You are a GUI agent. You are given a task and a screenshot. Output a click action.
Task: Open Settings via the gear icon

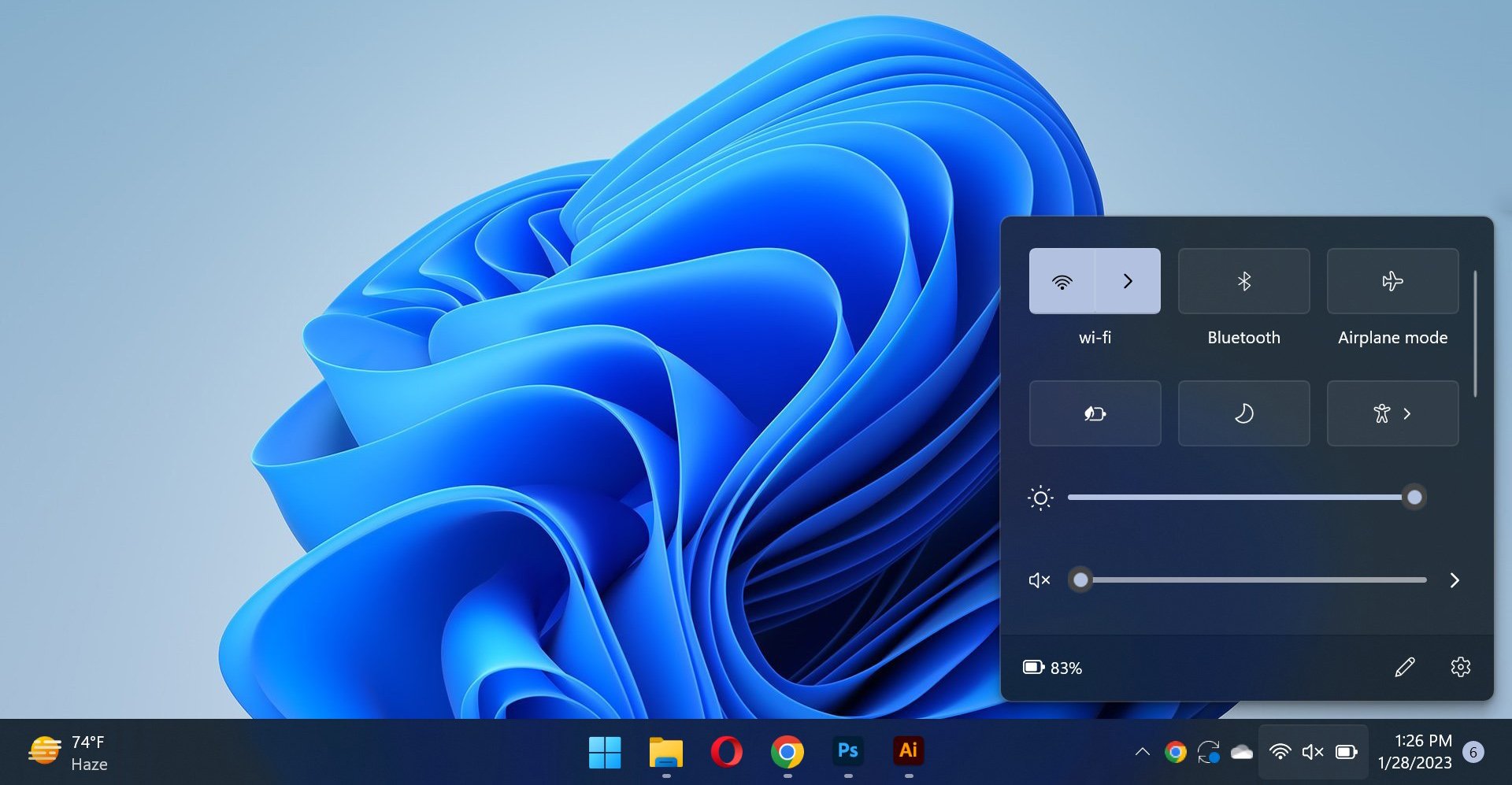1460,668
